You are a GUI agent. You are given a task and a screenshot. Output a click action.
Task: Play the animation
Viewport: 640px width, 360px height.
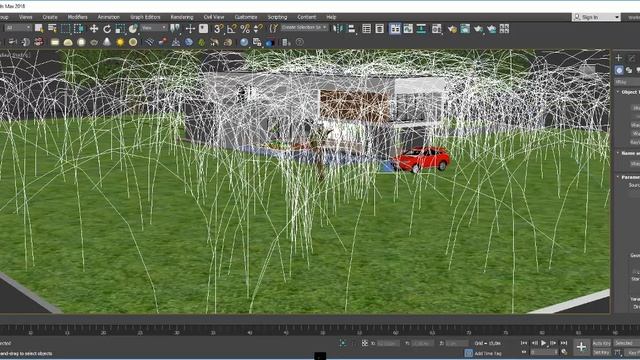(544, 343)
